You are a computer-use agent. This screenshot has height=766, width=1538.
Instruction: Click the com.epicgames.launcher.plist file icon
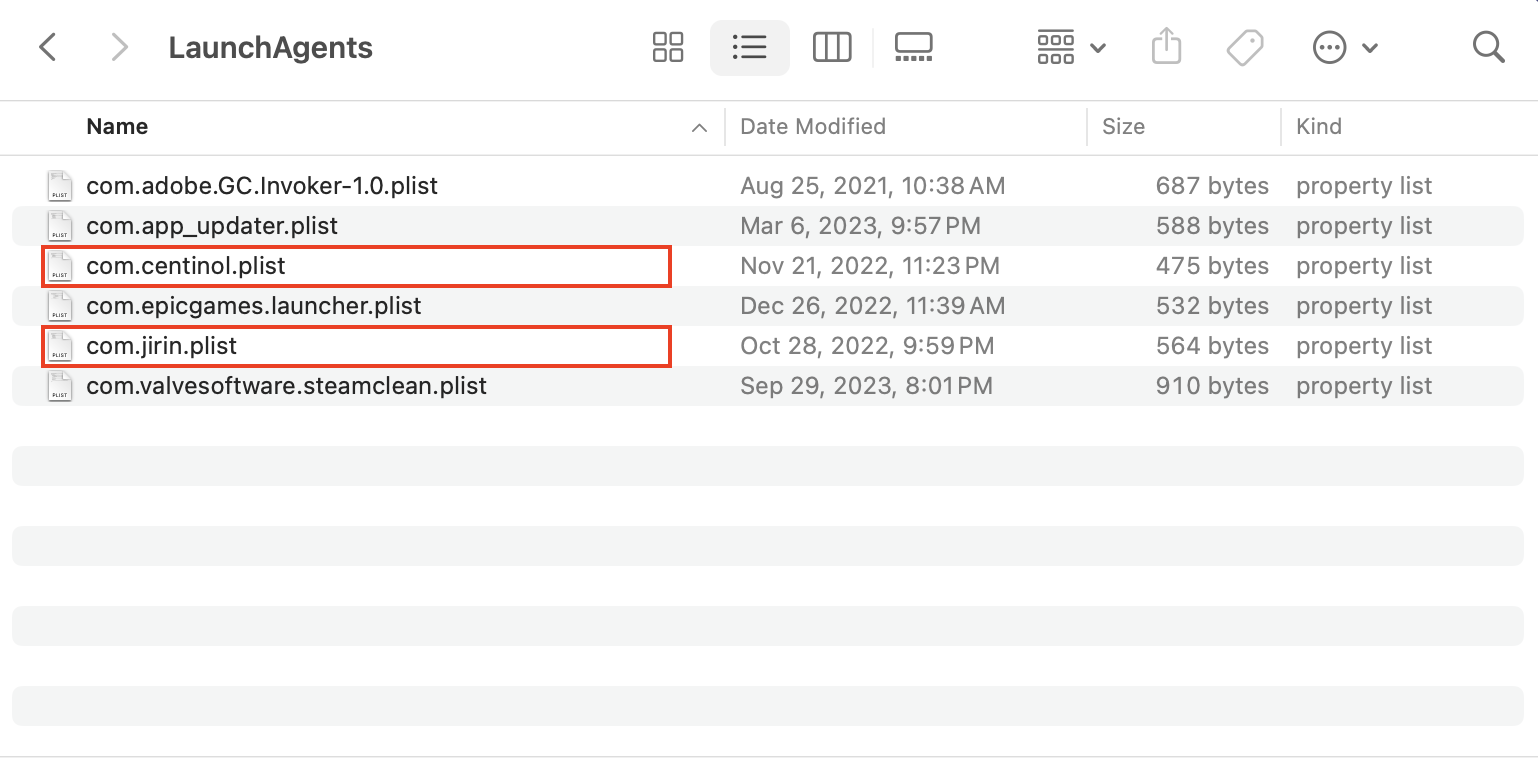[x=60, y=306]
